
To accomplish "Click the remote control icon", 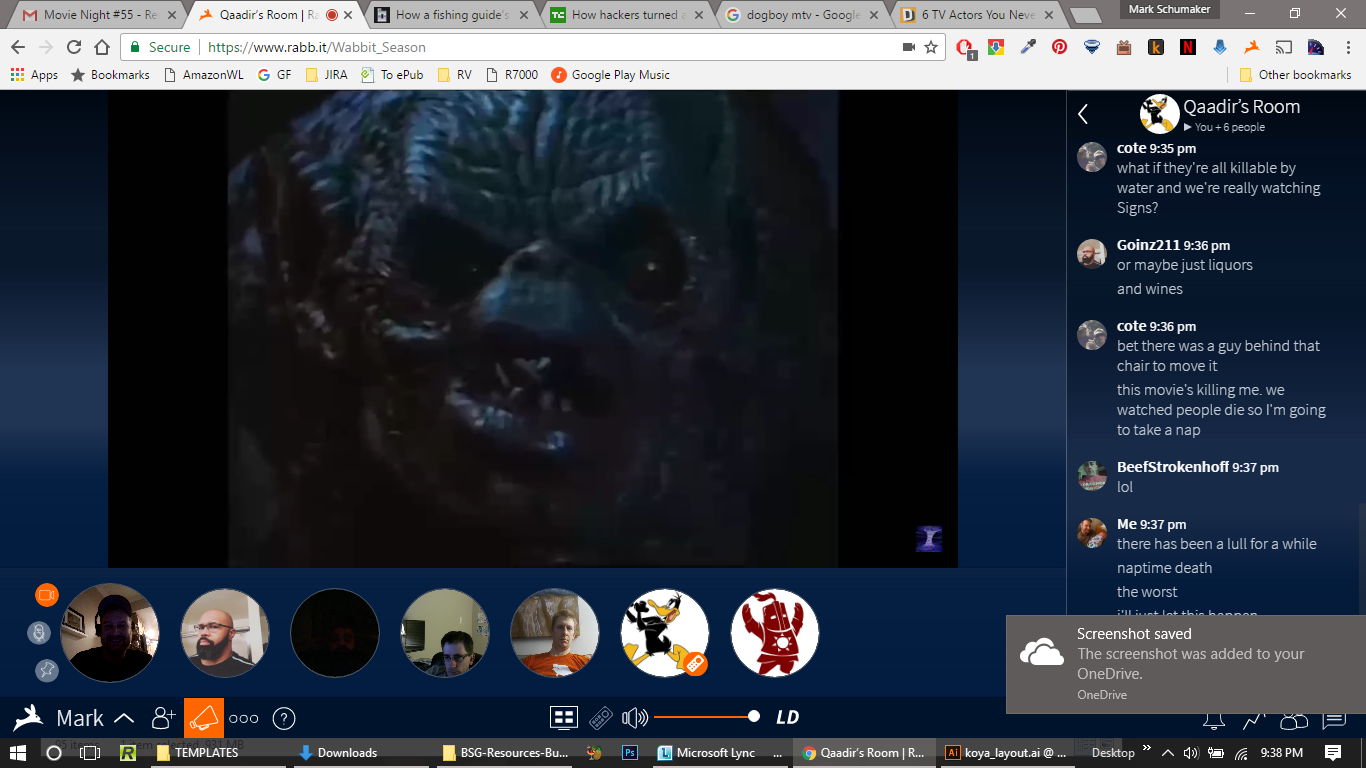I will (600, 717).
